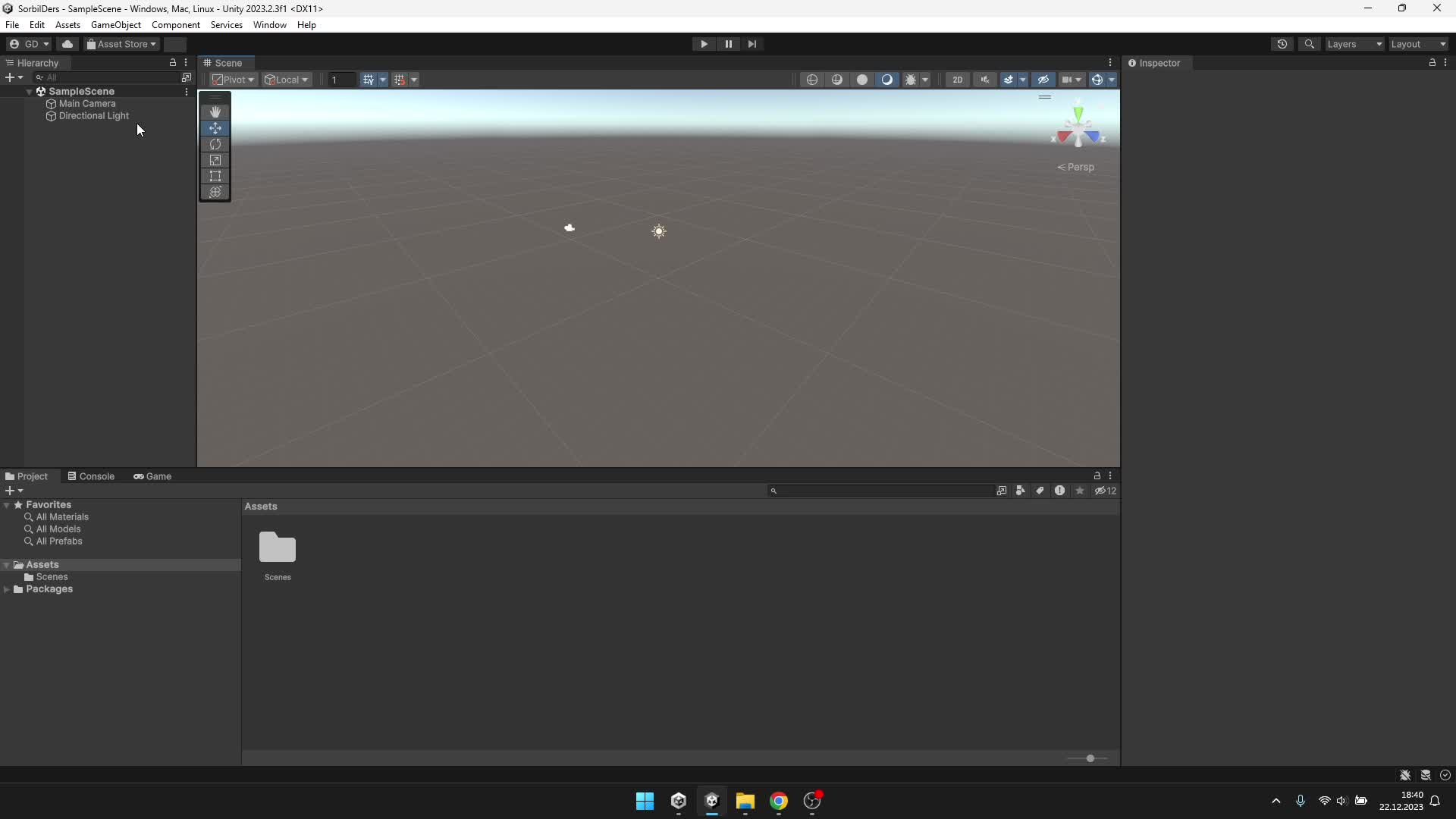Click the Transform tool icon
Screen dimensions: 1456x819
click(215, 192)
